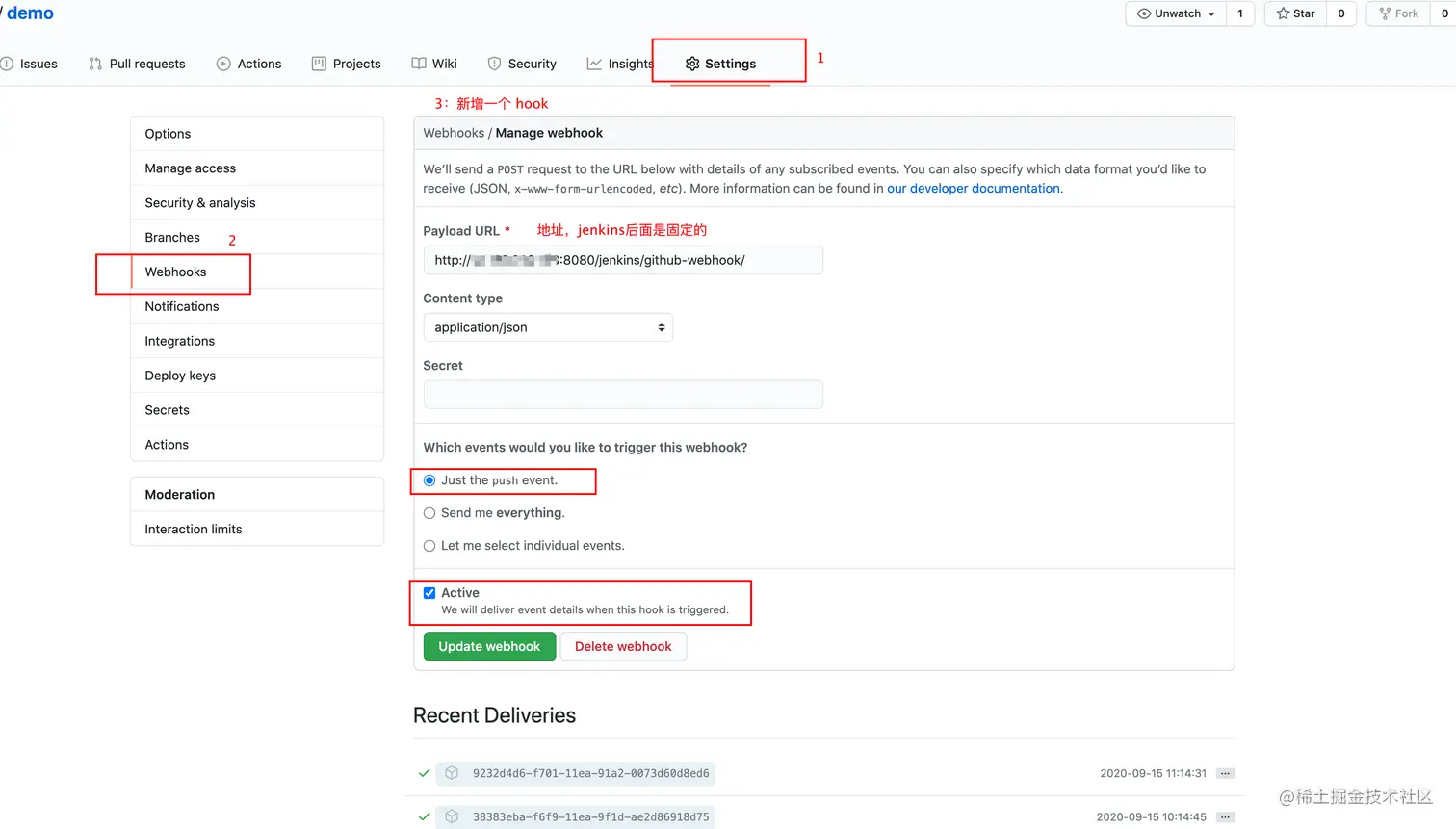
Task: Open the Projects tab
Action: [347, 64]
